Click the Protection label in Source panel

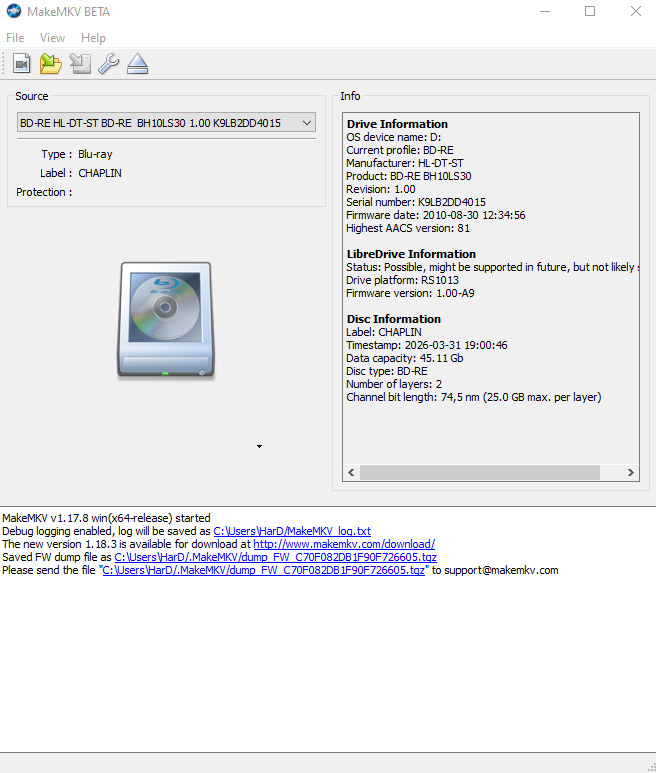click(x=44, y=192)
